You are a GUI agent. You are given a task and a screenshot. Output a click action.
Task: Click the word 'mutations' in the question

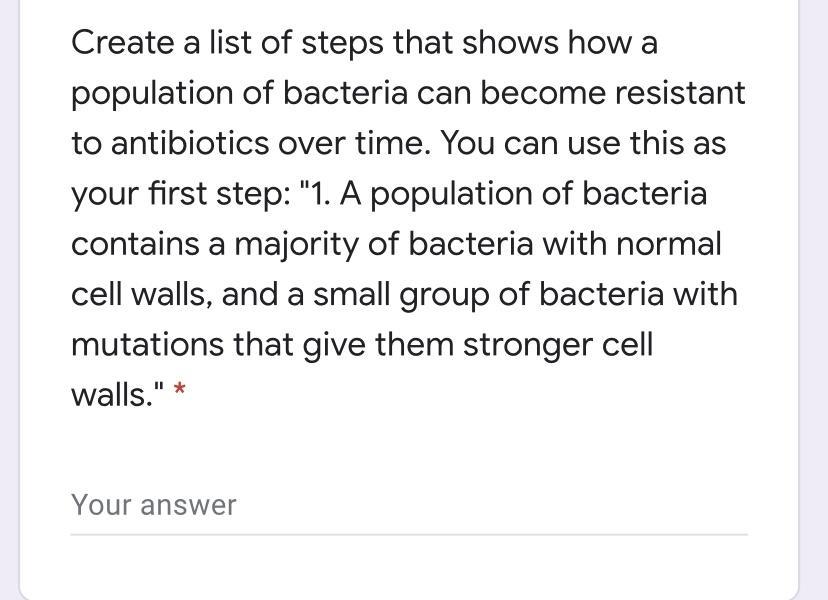tap(147, 345)
